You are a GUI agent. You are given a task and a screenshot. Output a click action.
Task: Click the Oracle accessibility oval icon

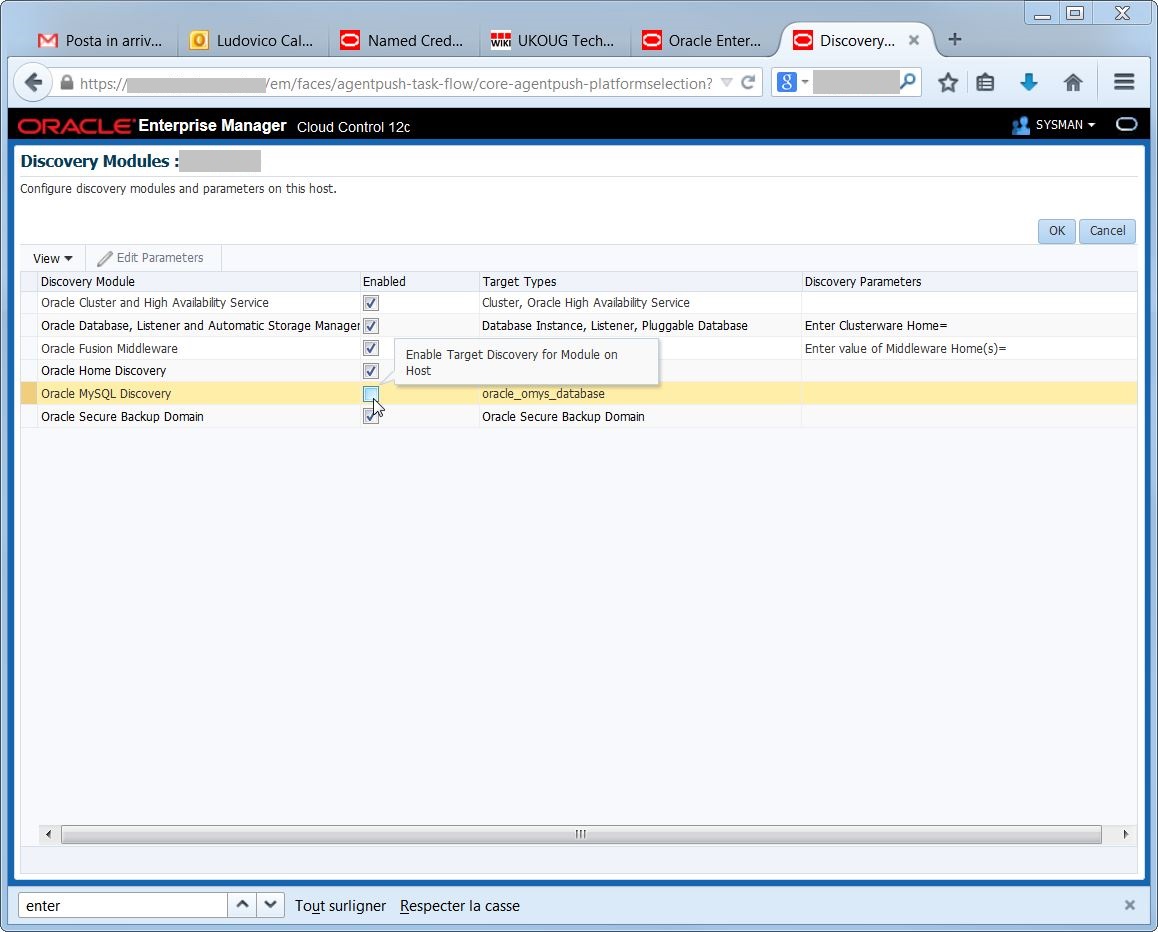(1126, 124)
